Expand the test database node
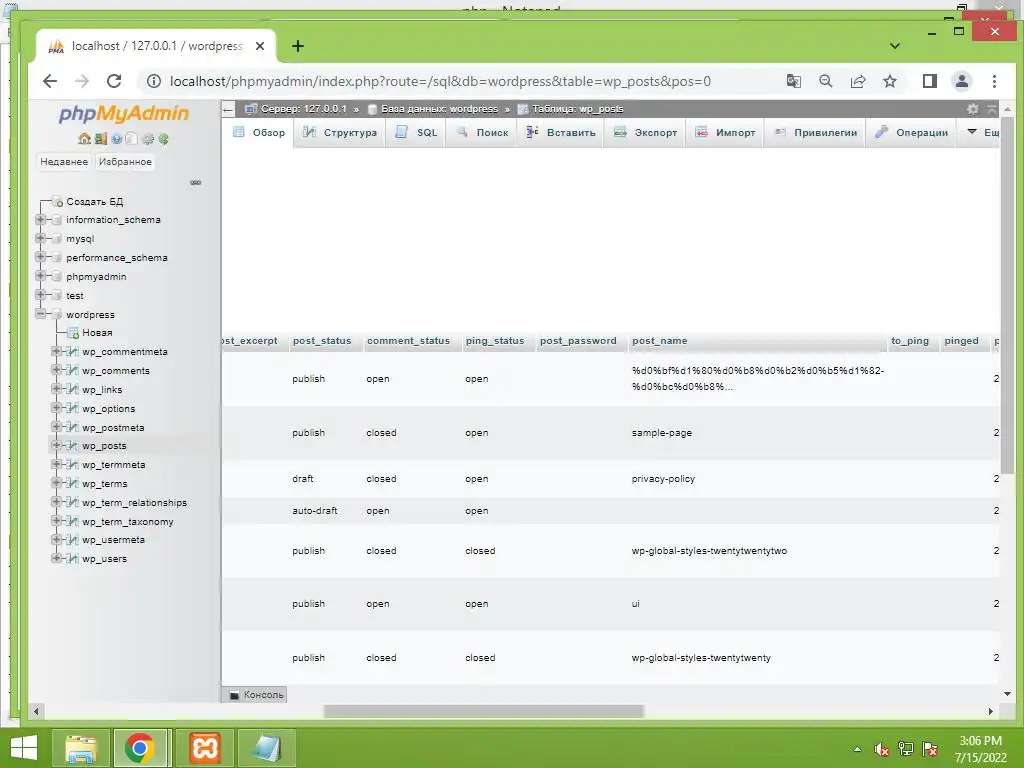Screen dimensions: 1024x768 40,295
